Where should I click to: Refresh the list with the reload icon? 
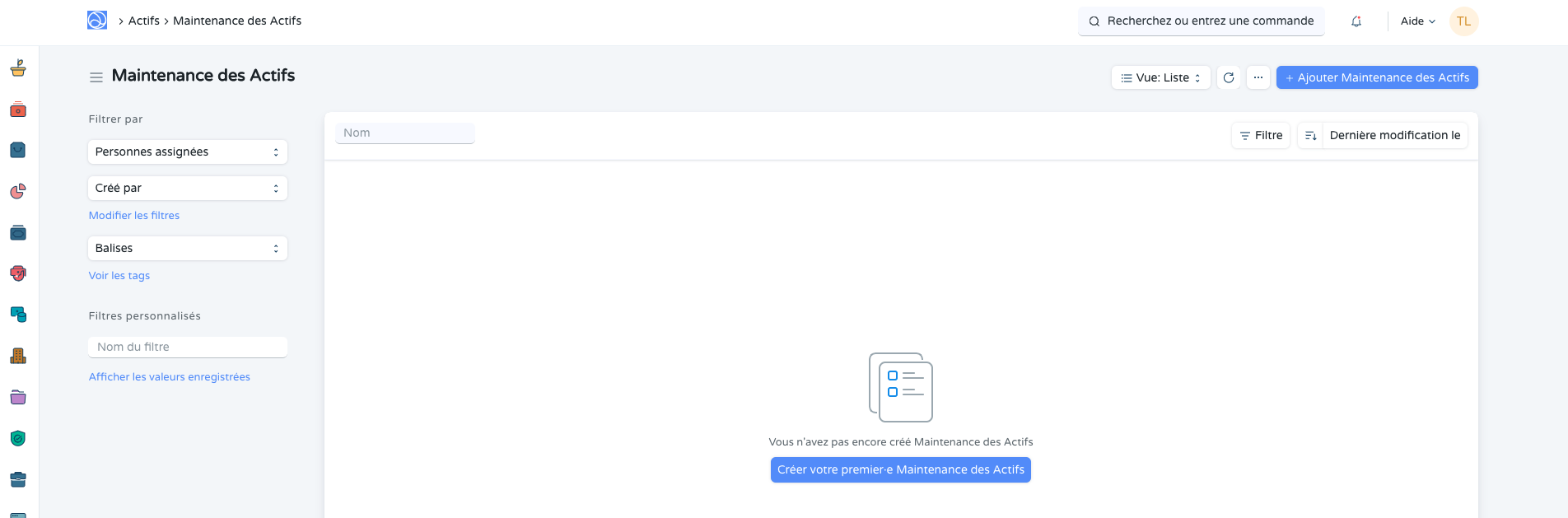pos(1229,77)
